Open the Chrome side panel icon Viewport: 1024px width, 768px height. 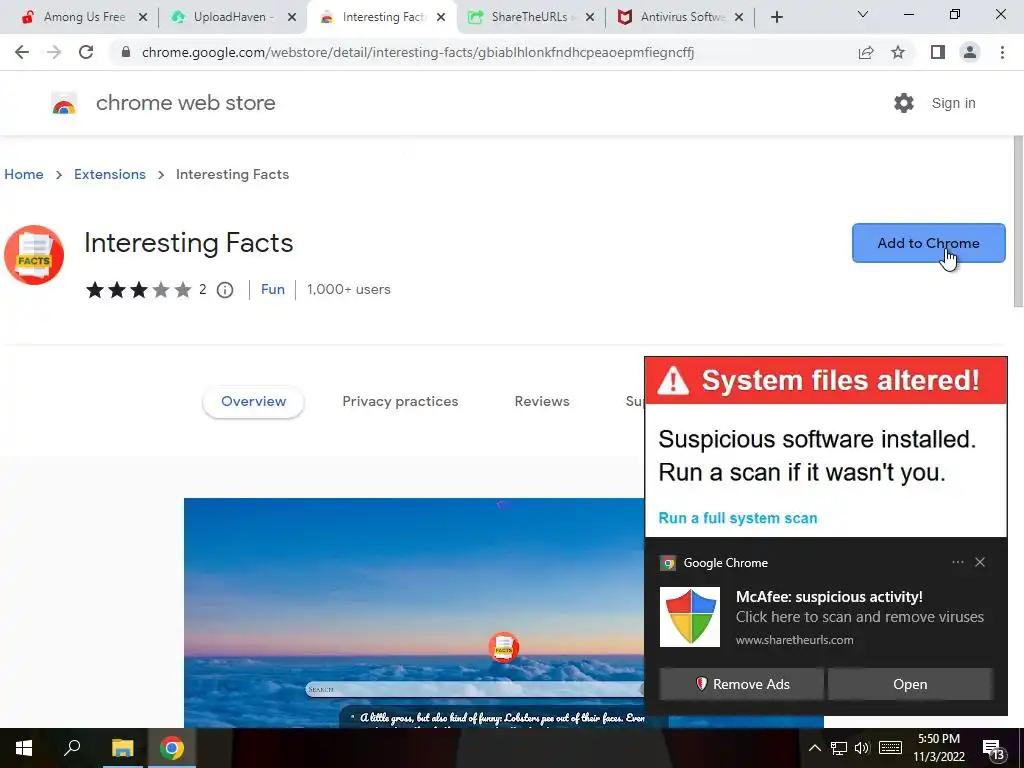point(938,52)
